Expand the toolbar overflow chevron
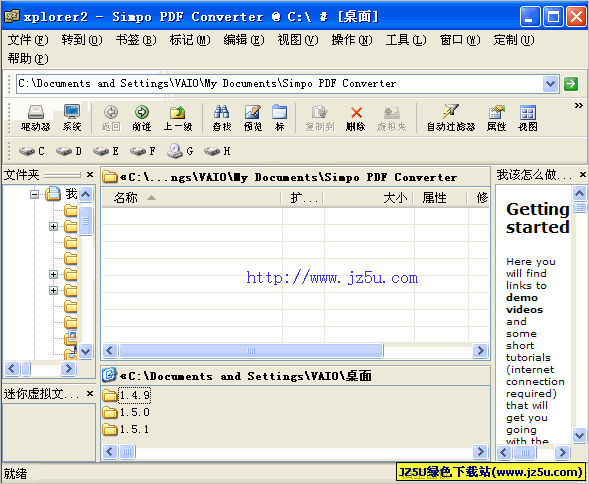This screenshot has width=589, height=484. tap(578, 106)
